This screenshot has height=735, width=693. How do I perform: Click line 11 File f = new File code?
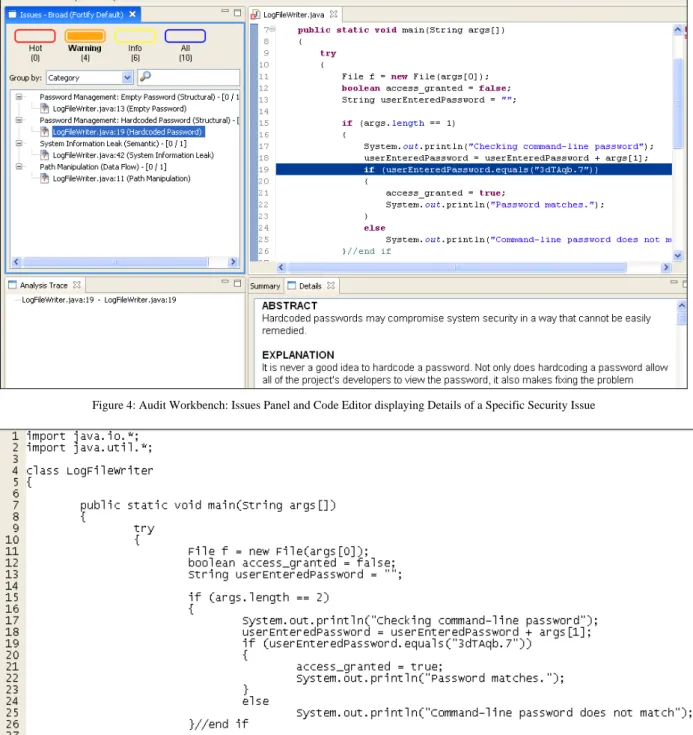tap(415, 76)
